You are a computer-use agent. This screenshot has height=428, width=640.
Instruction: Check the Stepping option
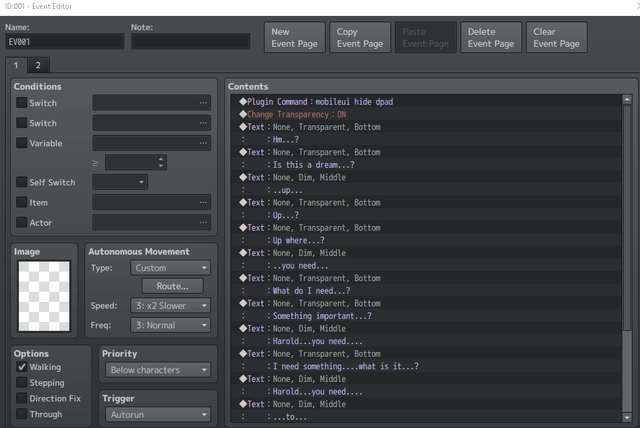click(x=21, y=382)
